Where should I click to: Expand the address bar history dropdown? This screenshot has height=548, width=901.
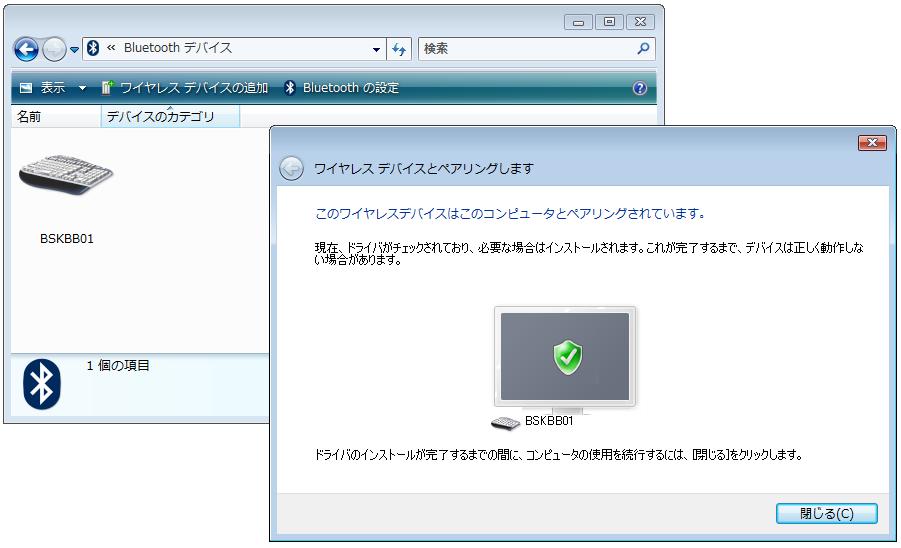(x=376, y=49)
